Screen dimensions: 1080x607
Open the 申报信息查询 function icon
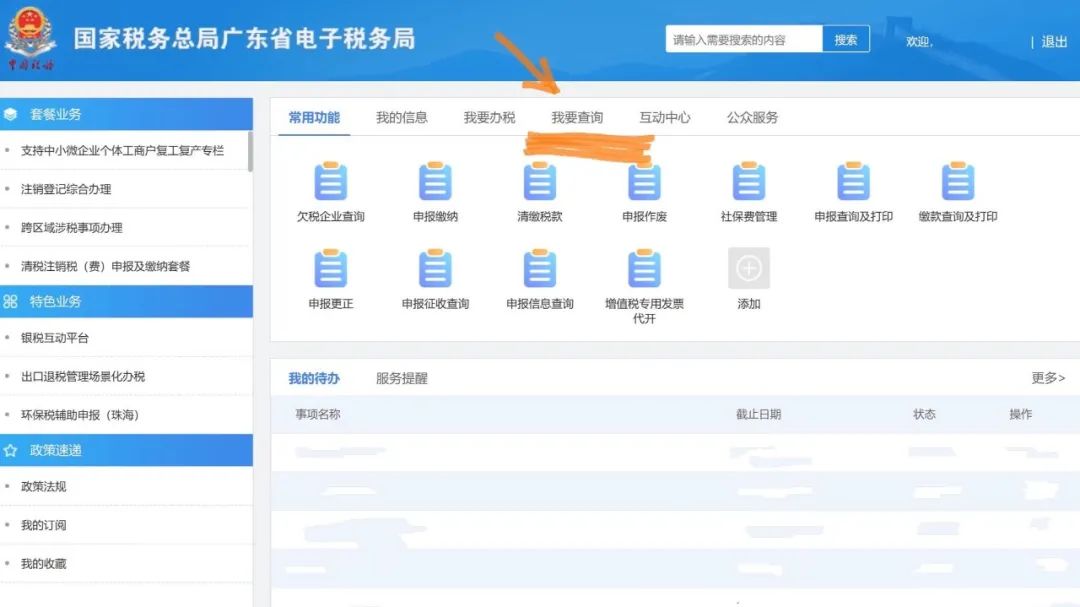540,268
